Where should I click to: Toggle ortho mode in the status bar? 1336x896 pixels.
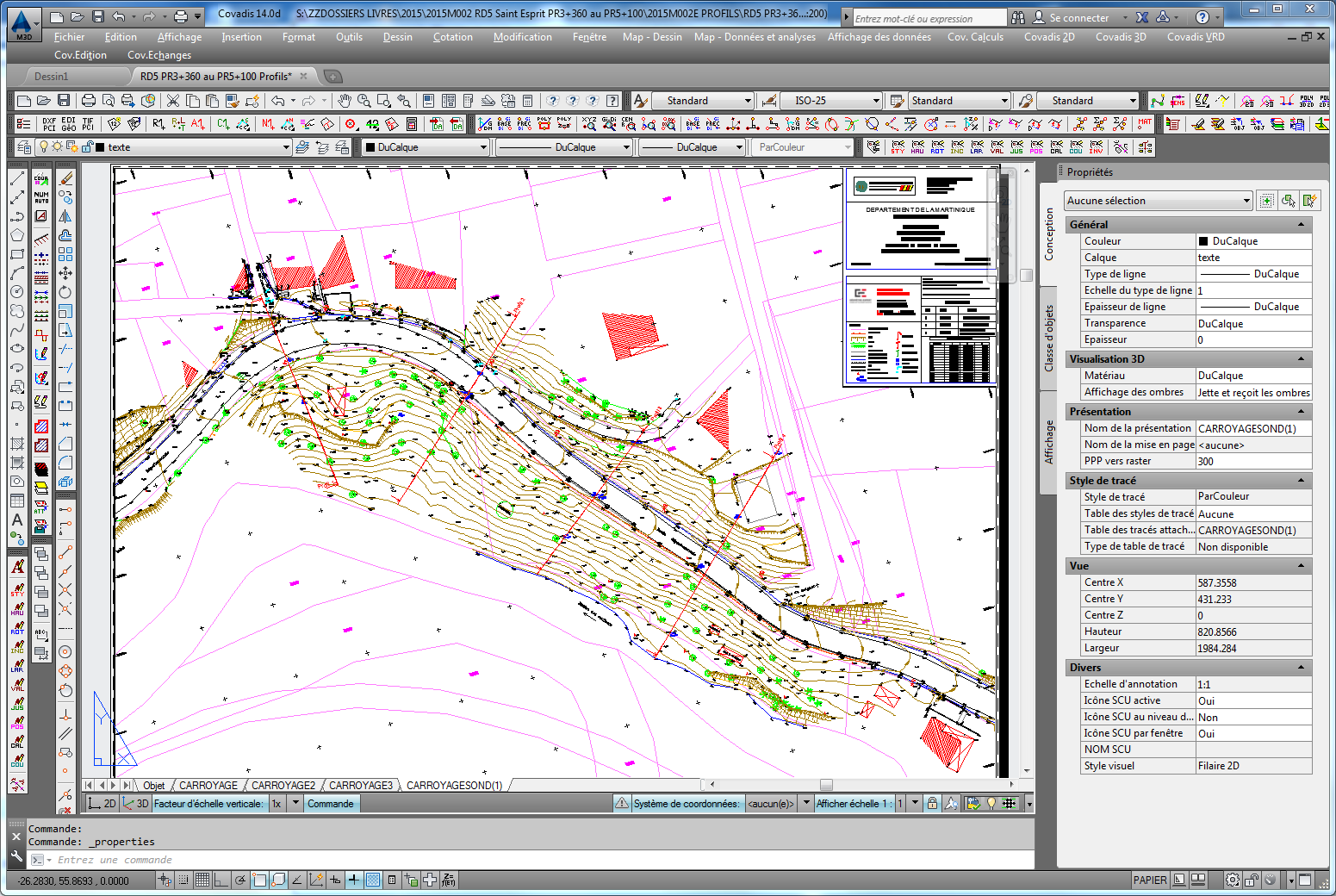tap(221, 880)
